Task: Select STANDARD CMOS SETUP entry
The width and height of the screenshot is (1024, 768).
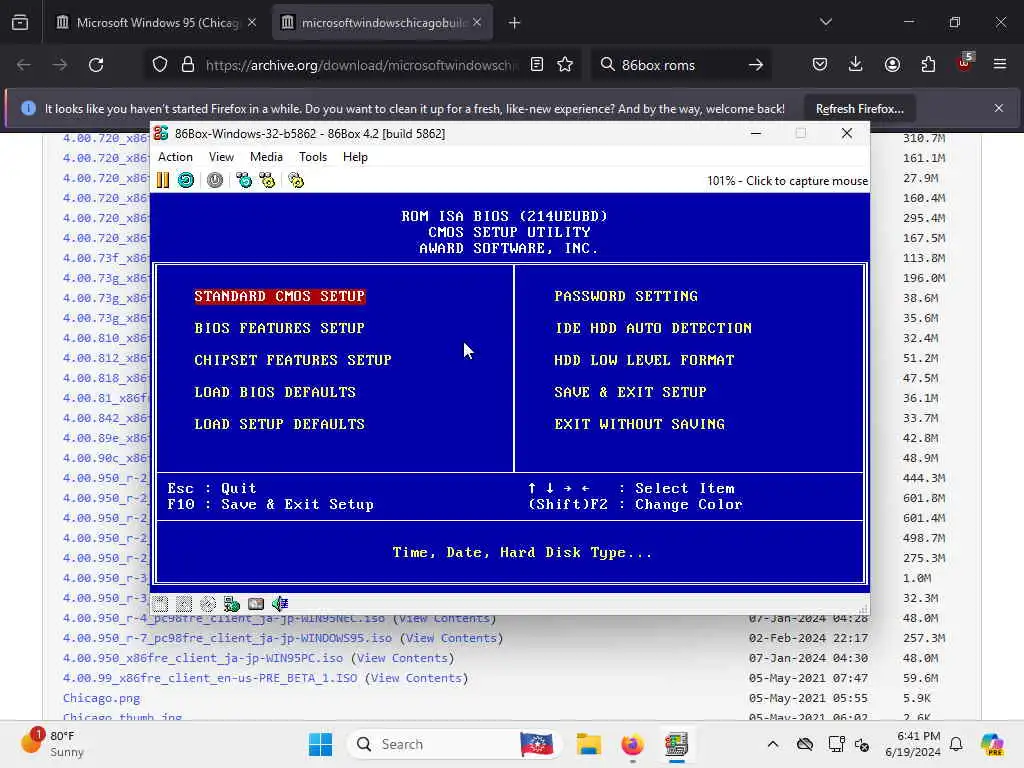Action: coord(280,296)
